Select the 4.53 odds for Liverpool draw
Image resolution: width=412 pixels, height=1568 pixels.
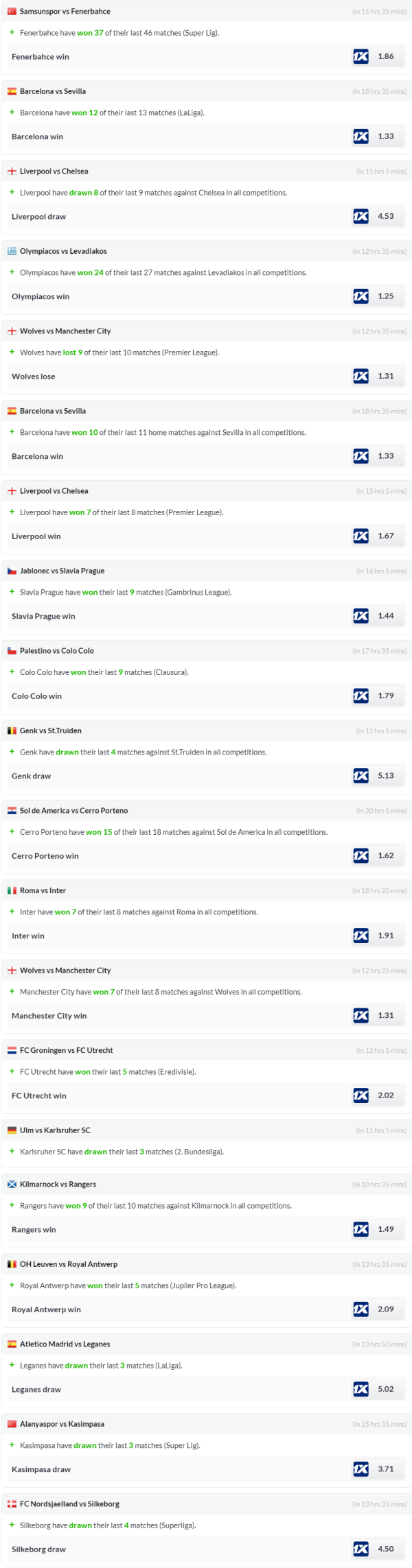tap(386, 216)
